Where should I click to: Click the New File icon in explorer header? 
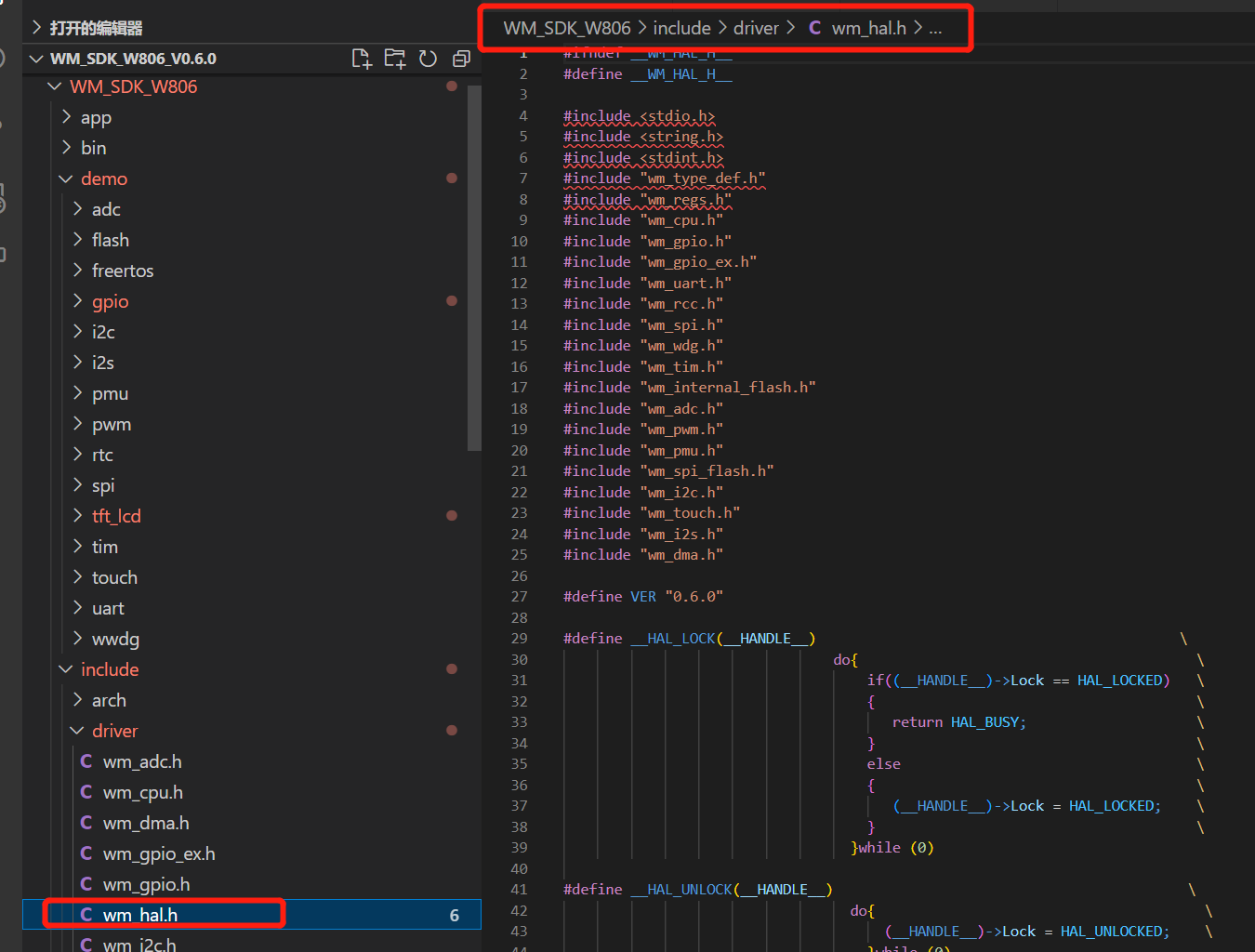point(362,59)
